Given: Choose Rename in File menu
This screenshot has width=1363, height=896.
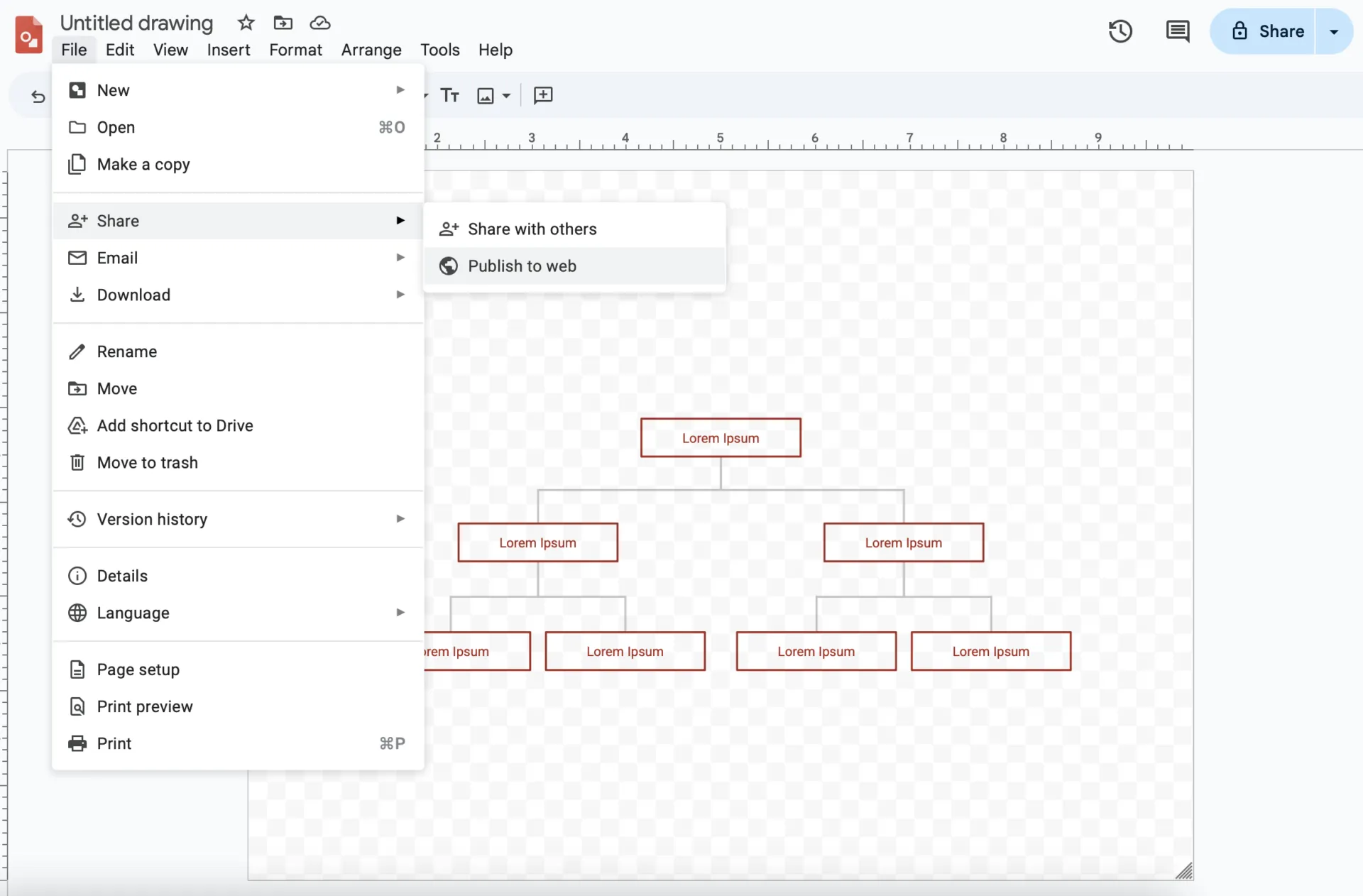Looking at the screenshot, I should click(238, 351).
